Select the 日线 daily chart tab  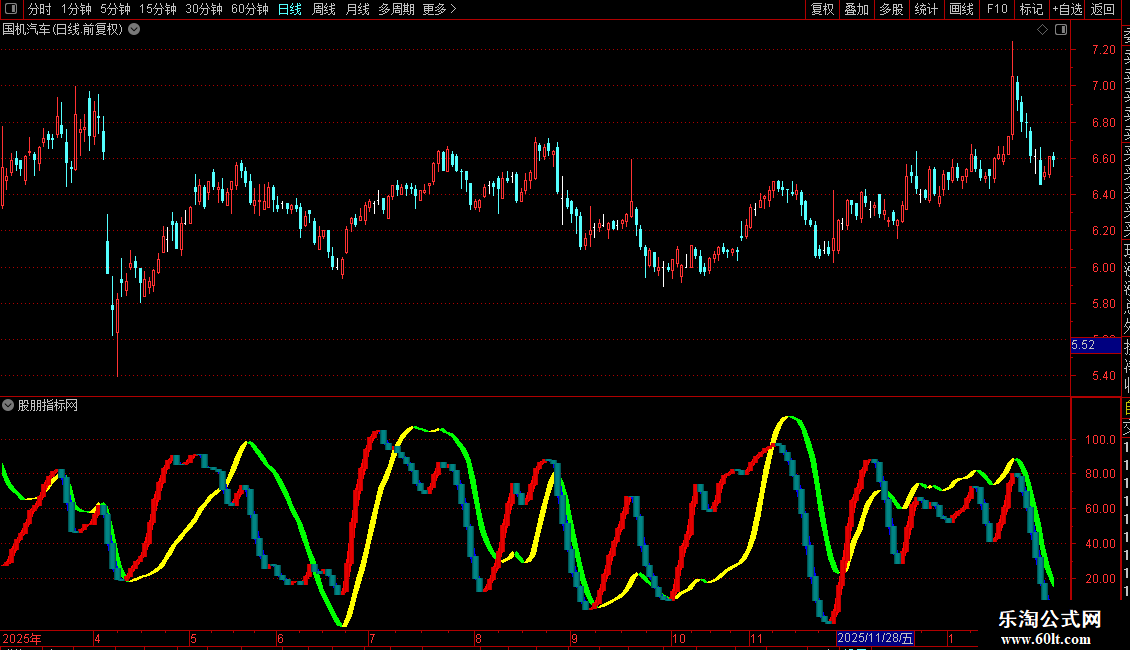point(290,9)
